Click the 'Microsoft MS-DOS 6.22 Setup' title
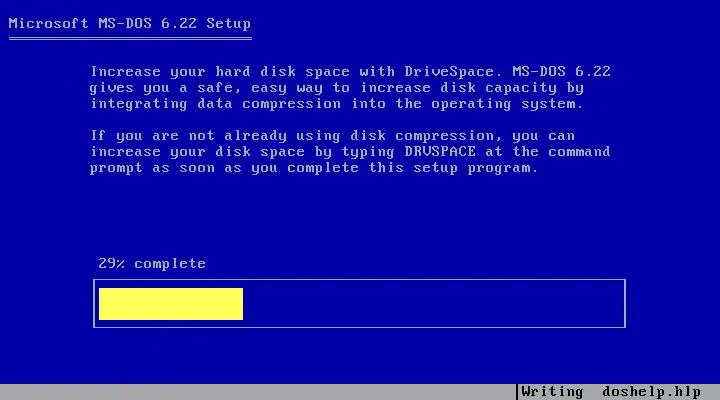This screenshot has height=400, width=720. 129,23
